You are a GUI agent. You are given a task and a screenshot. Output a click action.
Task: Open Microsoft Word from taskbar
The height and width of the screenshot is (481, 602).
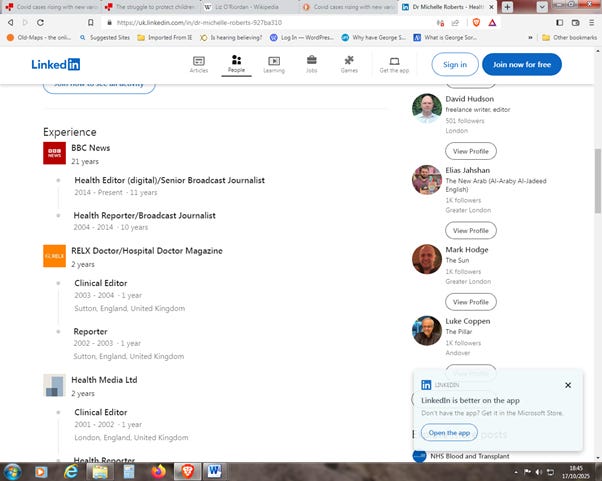pos(215,471)
